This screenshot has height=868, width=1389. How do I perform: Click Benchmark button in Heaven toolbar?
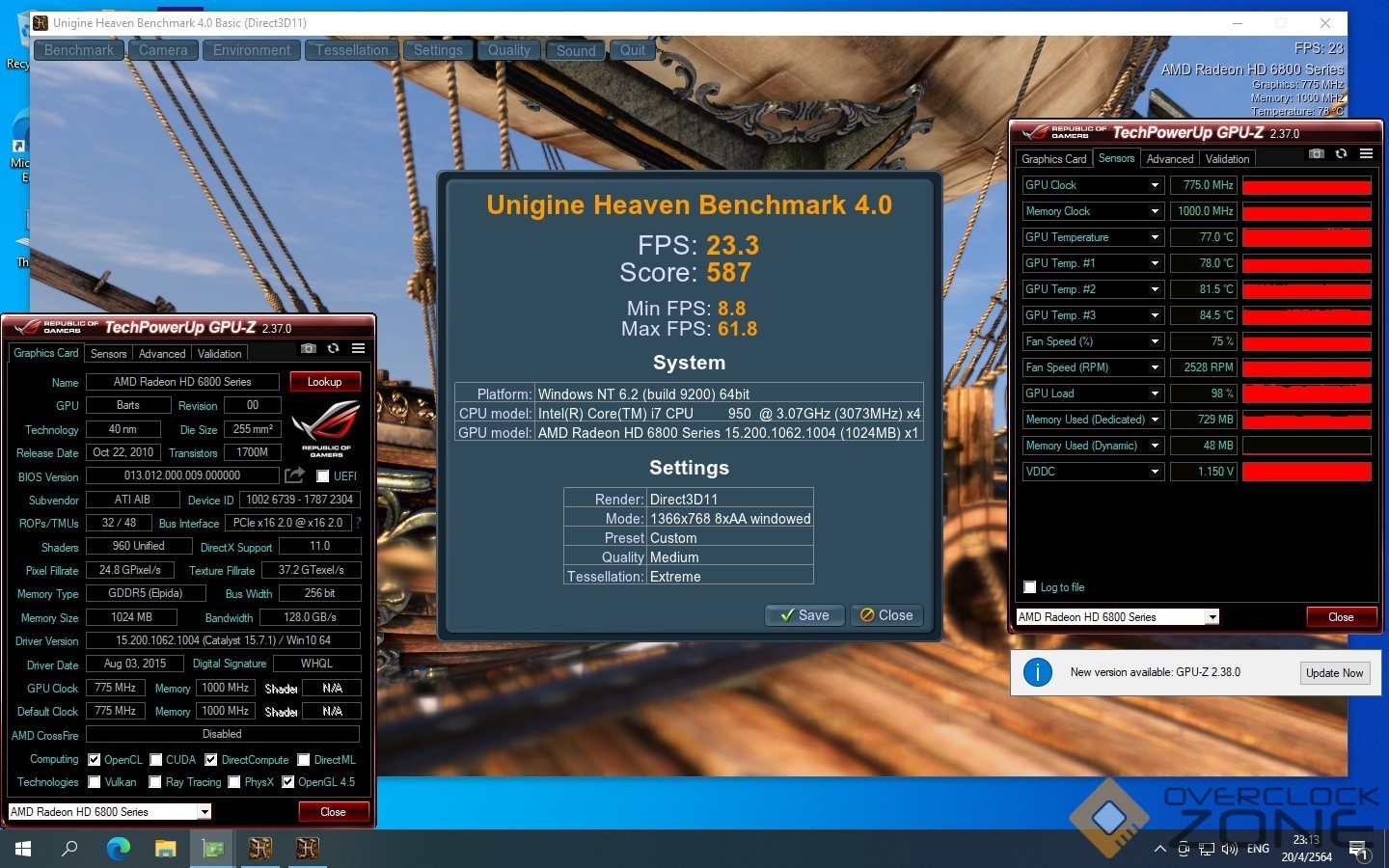click(79, 50)
